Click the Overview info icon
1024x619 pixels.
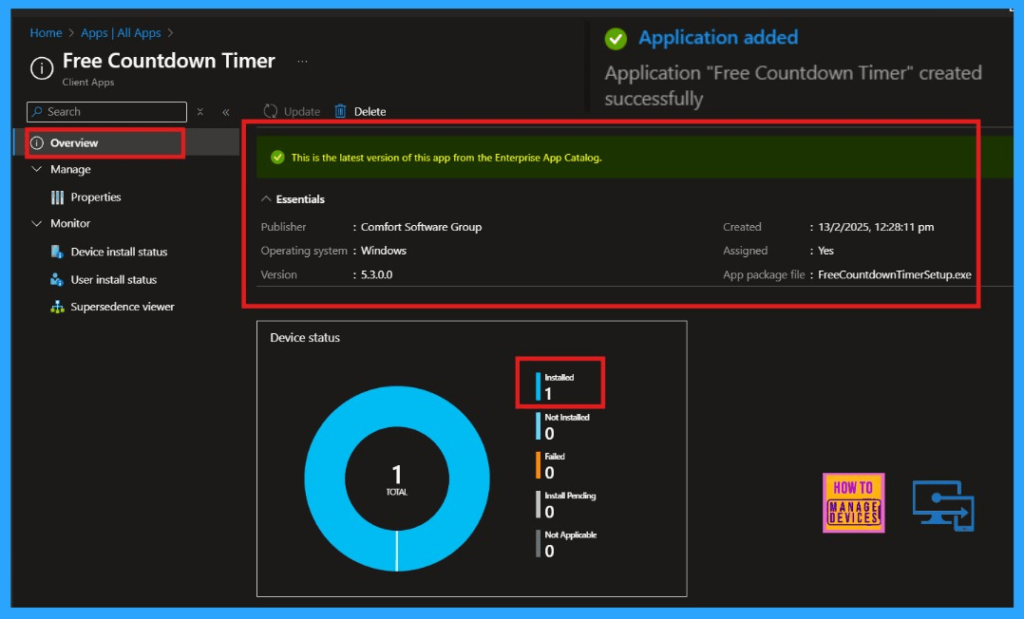pos(37,143)
